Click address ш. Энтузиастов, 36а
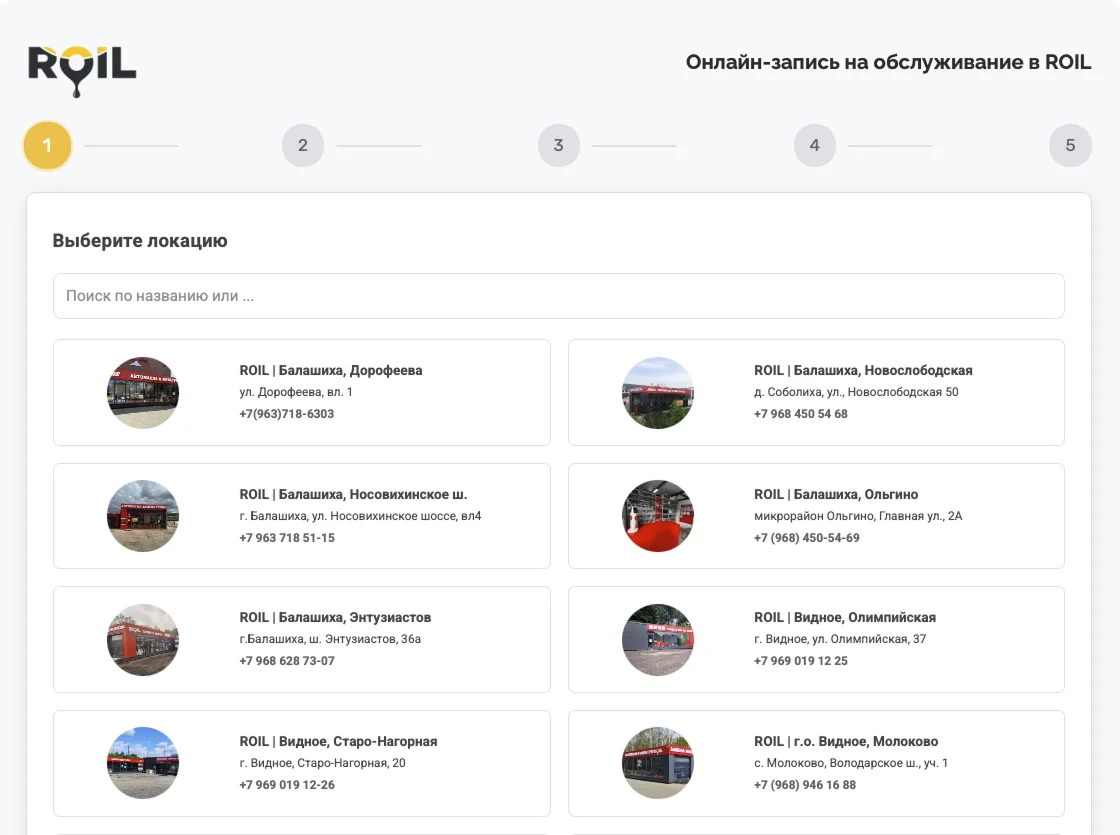Viewport: 1120px width, 835px height. [x=330, y=639]
